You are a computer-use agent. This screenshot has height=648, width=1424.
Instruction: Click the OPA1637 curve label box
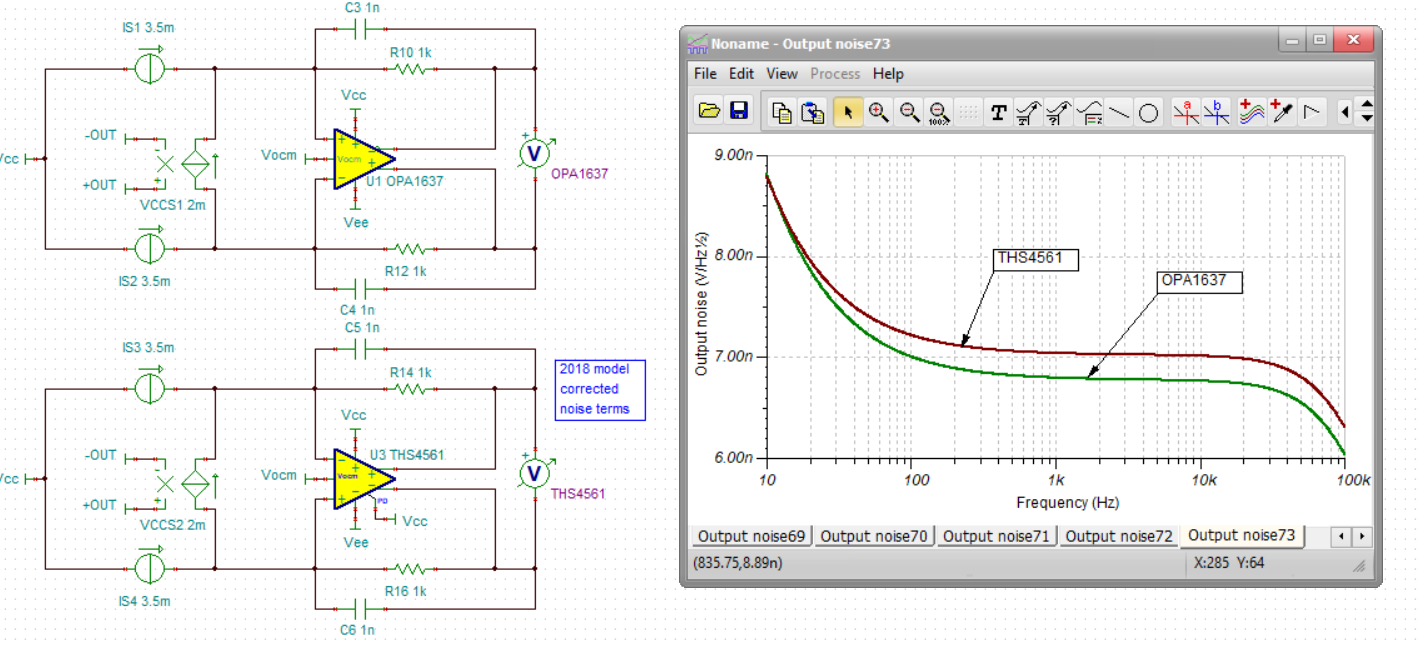[1198, 281]
